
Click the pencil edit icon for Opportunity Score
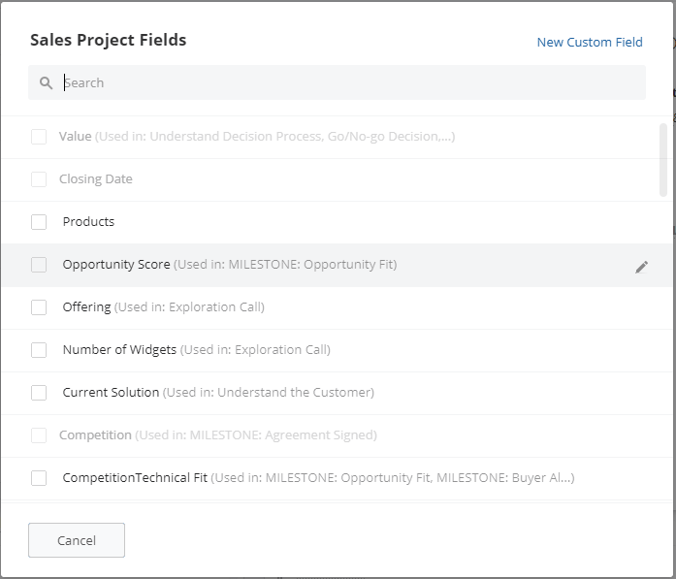tap(641, 267)
